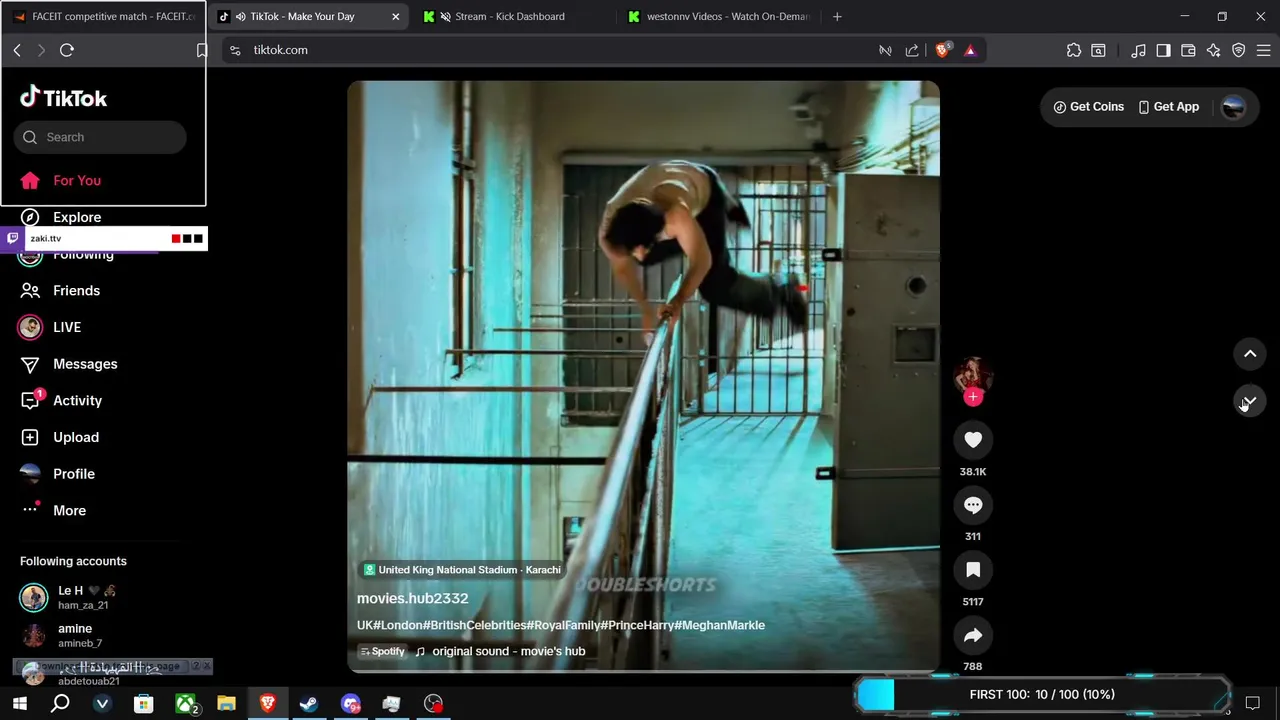
Task: Open File Explorer from taskbar
Action: tap(227, 703)
